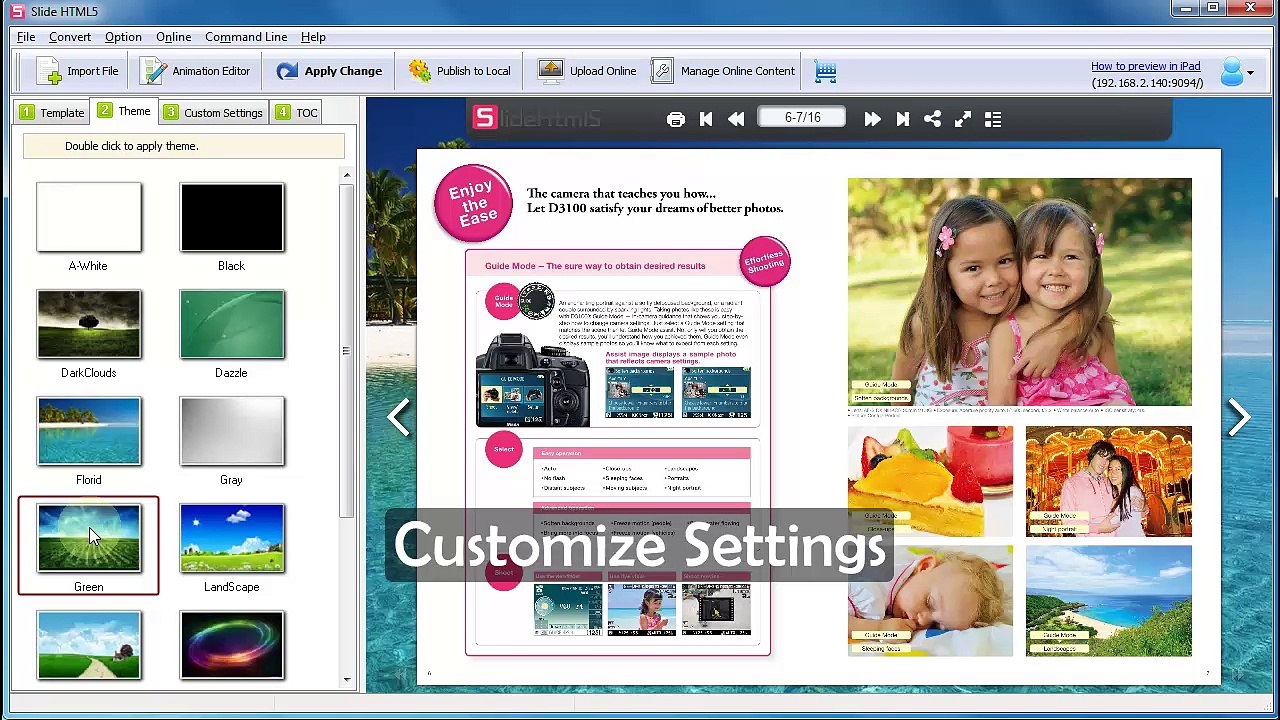Click Upload Online

[587, 71]
